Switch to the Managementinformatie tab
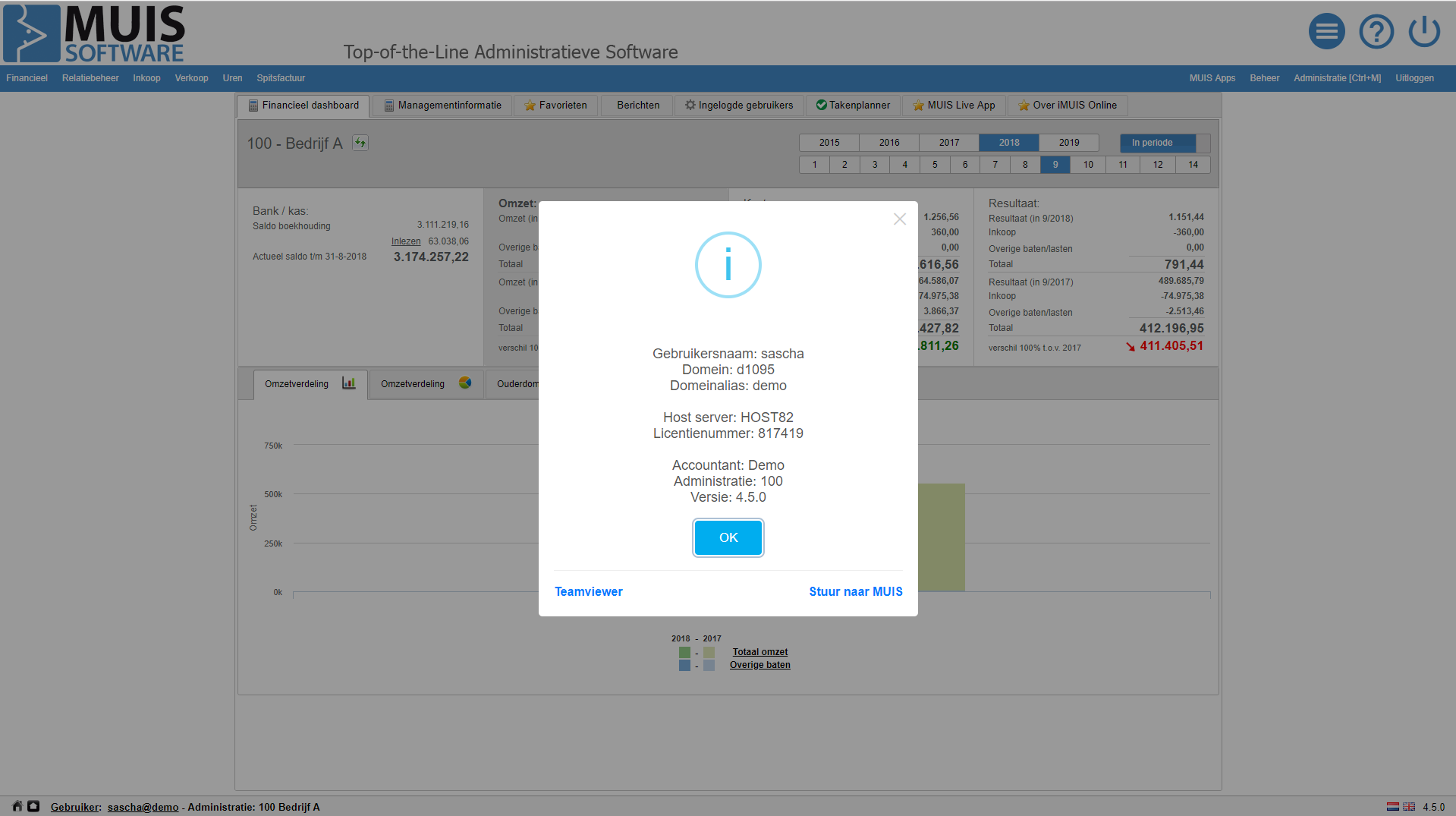The width and height of the screenshot is (1456, 816). point(442,106)
